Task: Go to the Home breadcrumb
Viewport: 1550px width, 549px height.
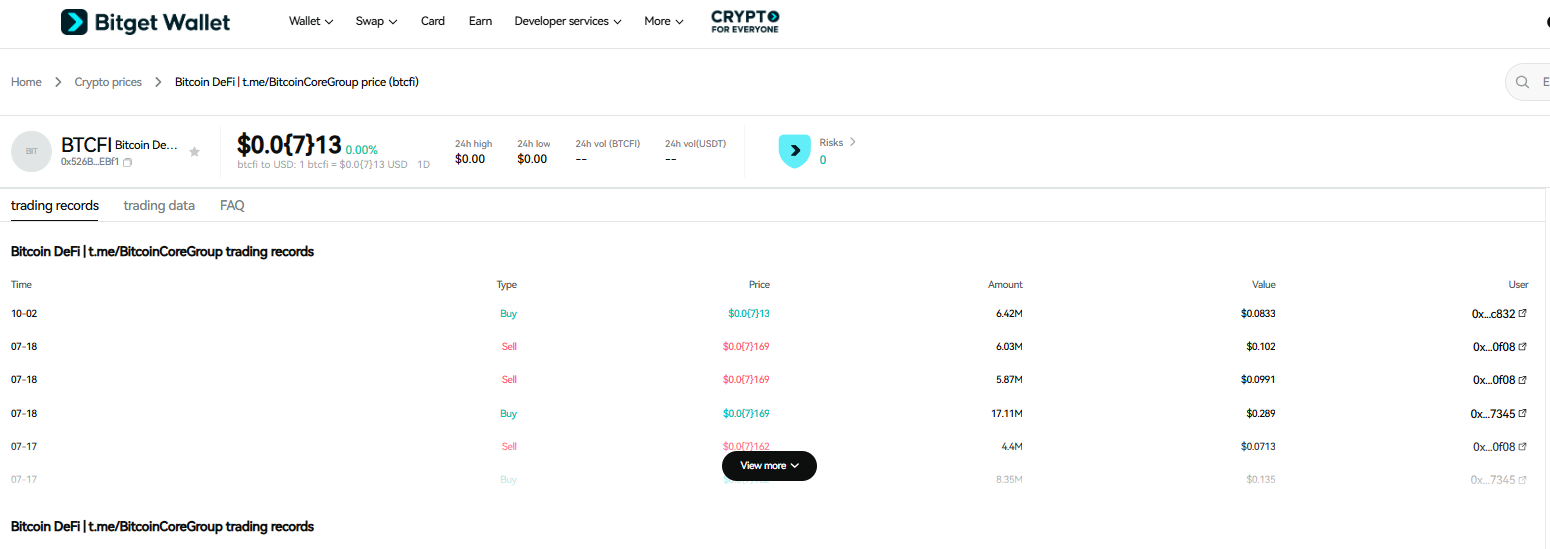Action: click(26, 82)
